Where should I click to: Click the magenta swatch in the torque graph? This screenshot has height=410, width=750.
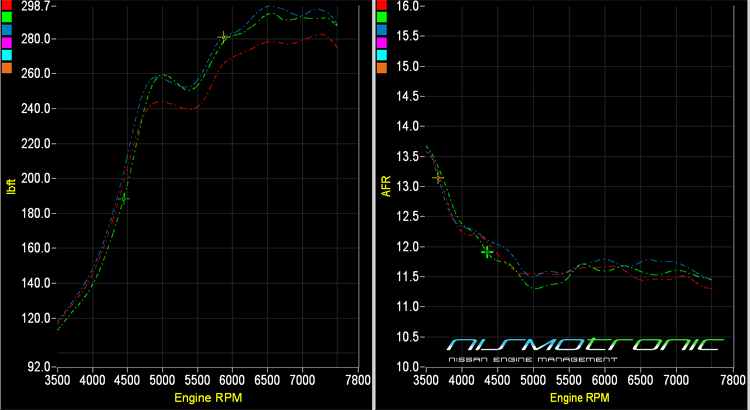[x=6, y=44]
